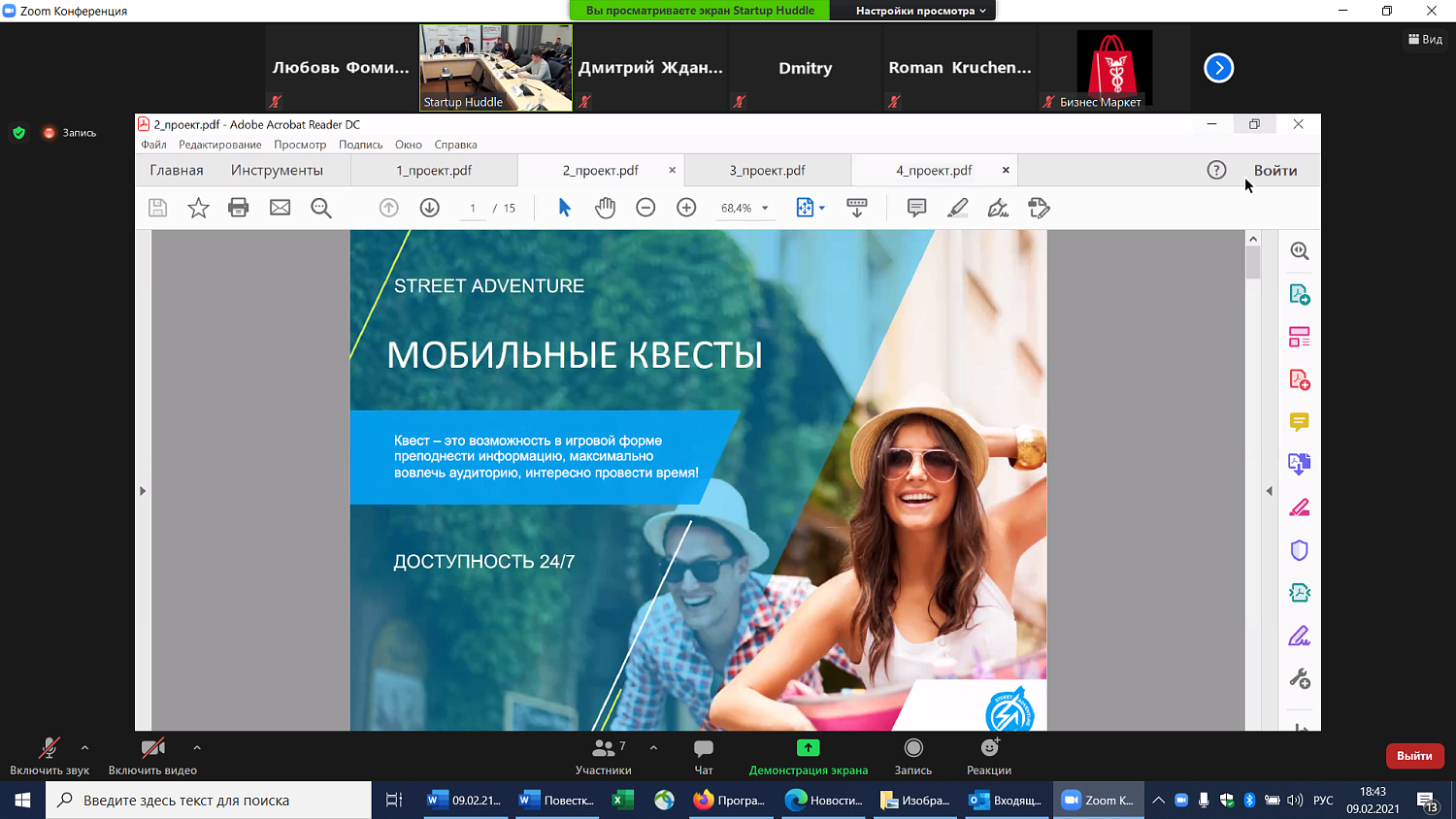Toggle the Участники participants panel
1456x819 pixels.
[604, 756]
